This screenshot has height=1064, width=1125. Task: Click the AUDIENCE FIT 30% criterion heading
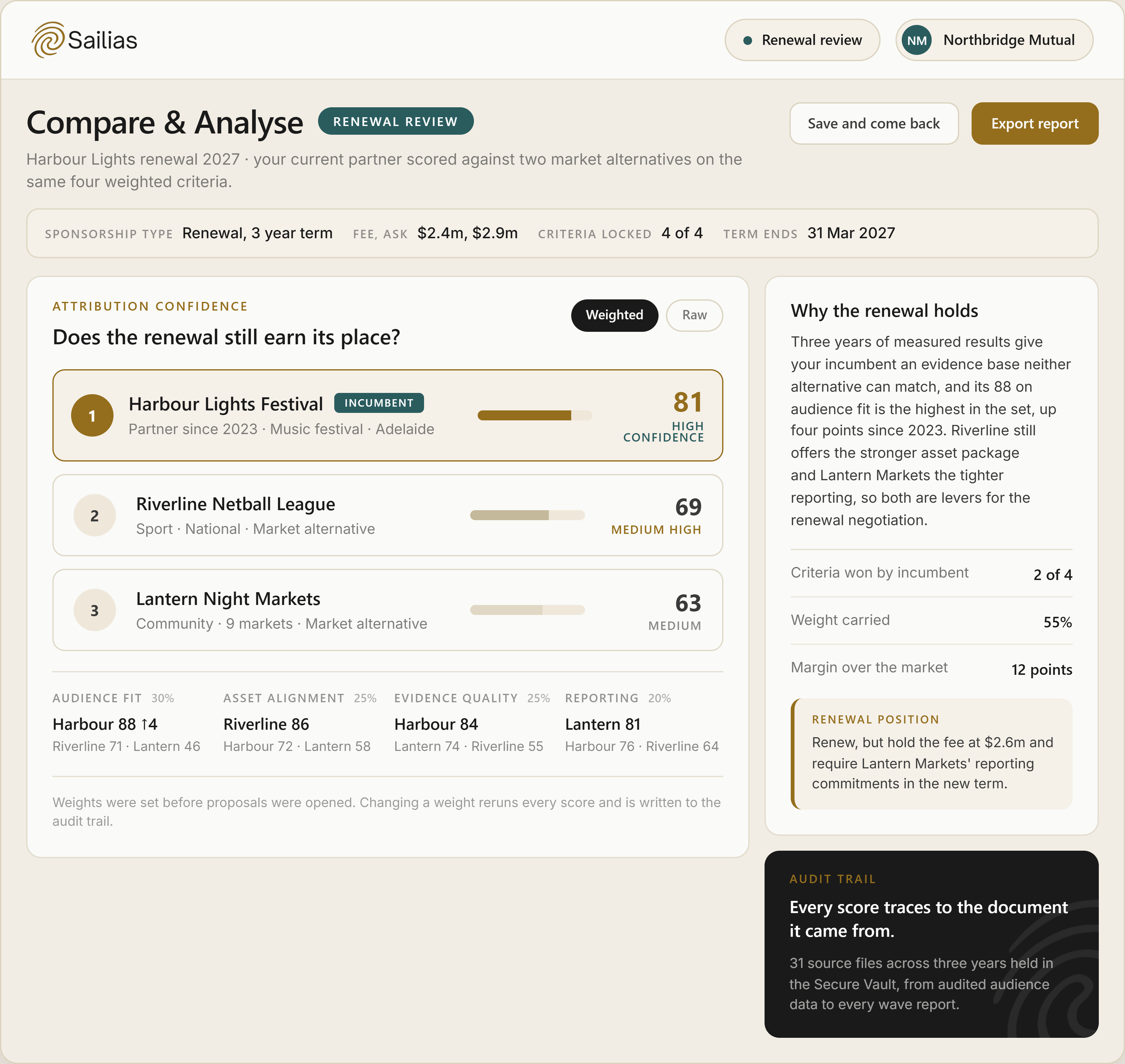pos(113,698)
